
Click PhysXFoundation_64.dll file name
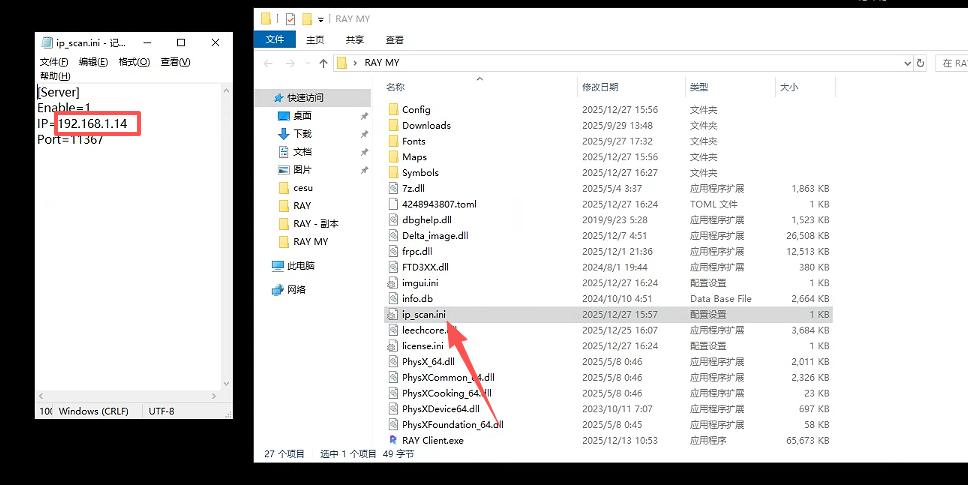tap(453, 425)
